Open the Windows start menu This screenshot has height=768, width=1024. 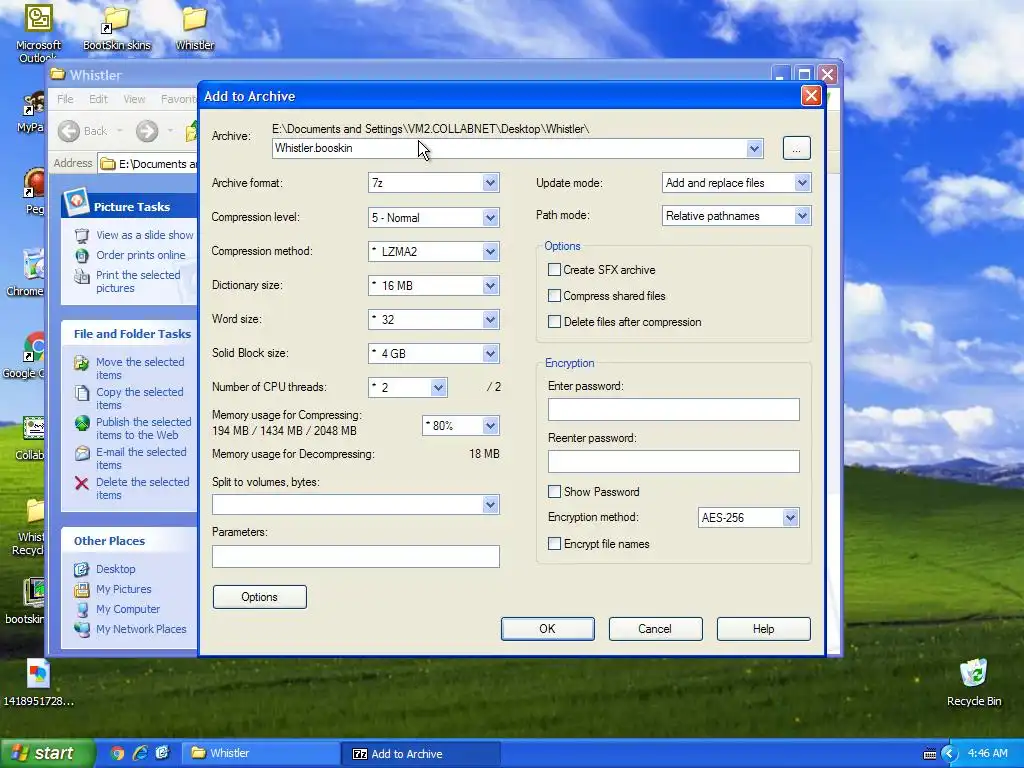(47, 754)
